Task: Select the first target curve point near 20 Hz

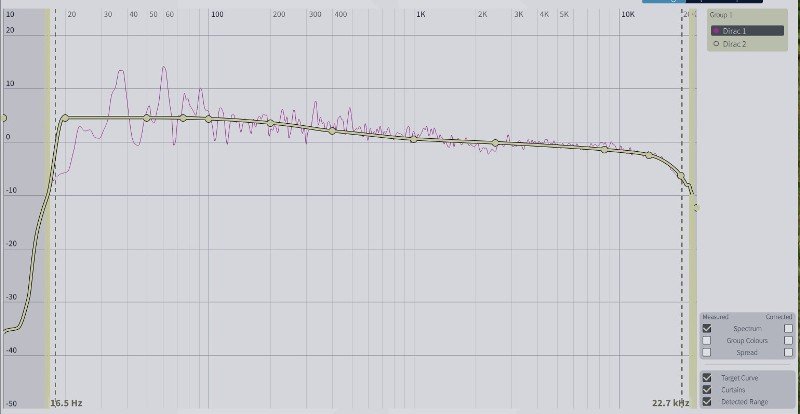Action: point(65,118)
